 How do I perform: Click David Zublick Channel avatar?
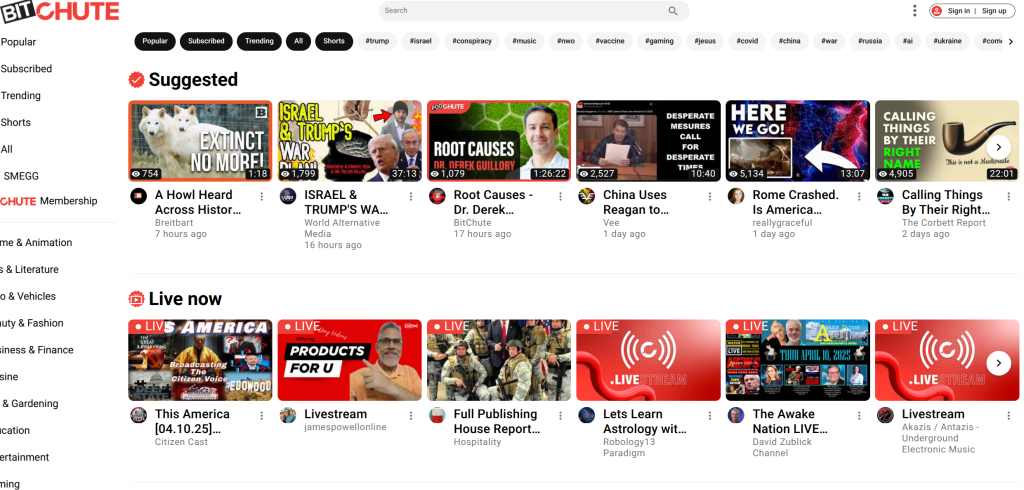(736, 415)
